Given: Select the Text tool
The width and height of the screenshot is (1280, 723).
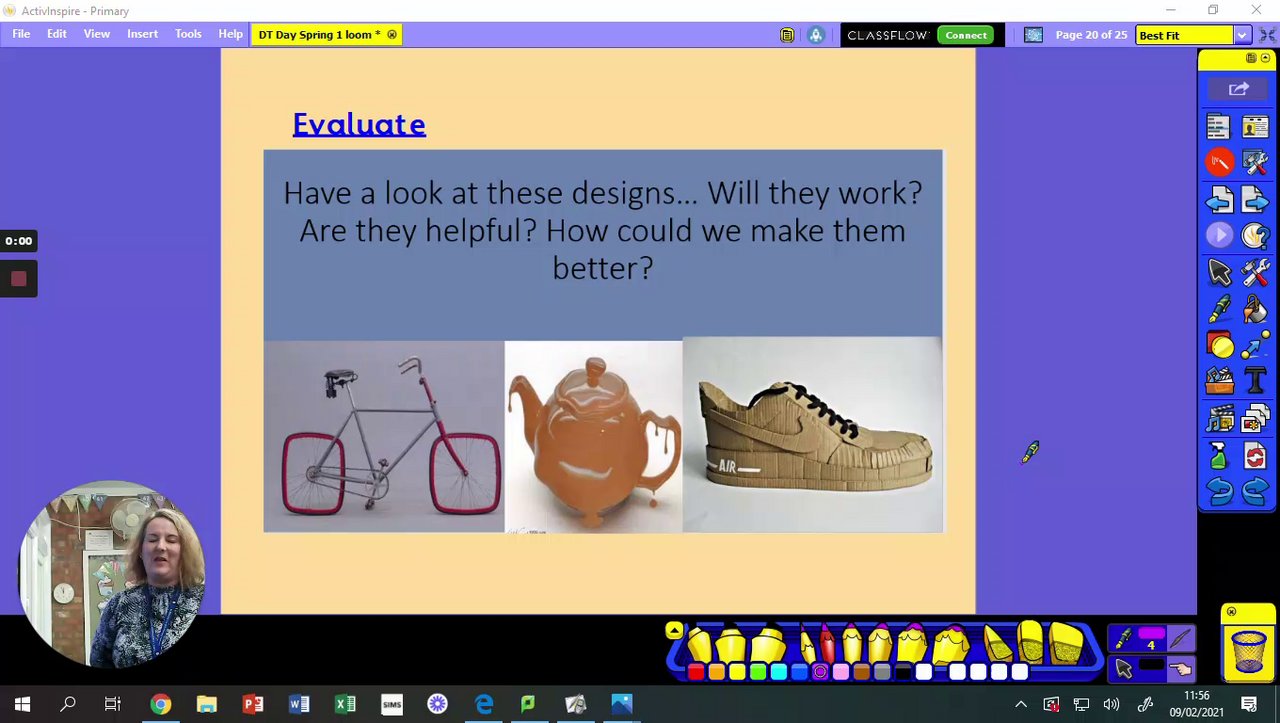Looking at the screenshot, I should 1255,381.
